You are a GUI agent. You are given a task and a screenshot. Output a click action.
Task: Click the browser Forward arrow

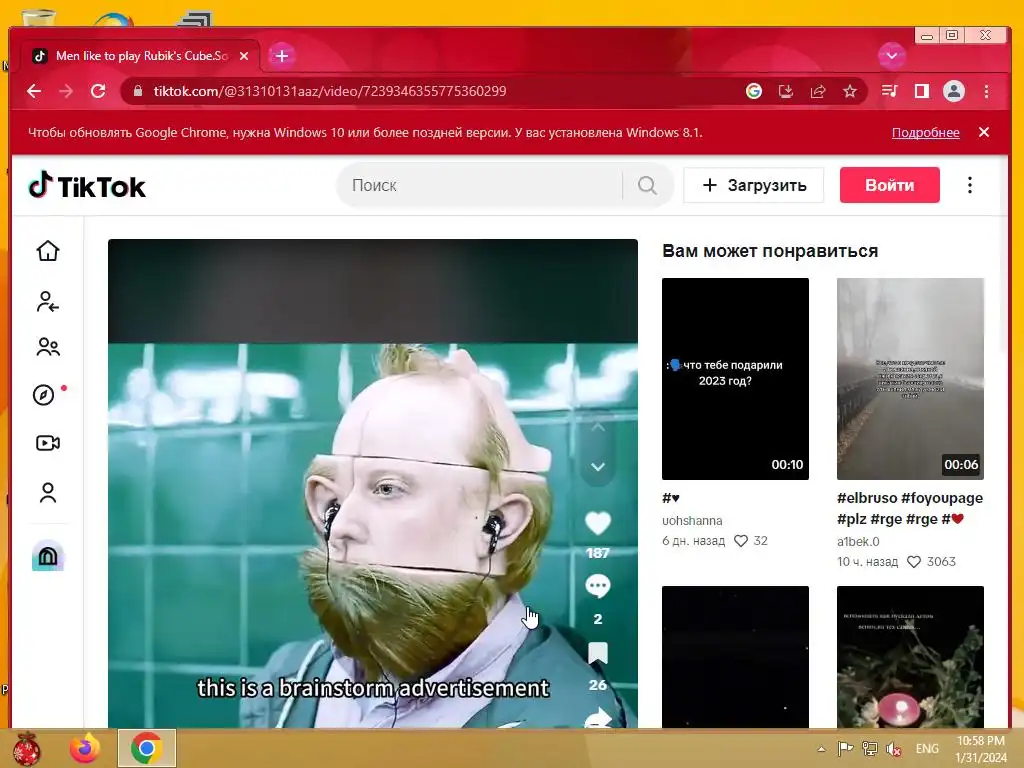pyautogui.click(x=66, y=91)
